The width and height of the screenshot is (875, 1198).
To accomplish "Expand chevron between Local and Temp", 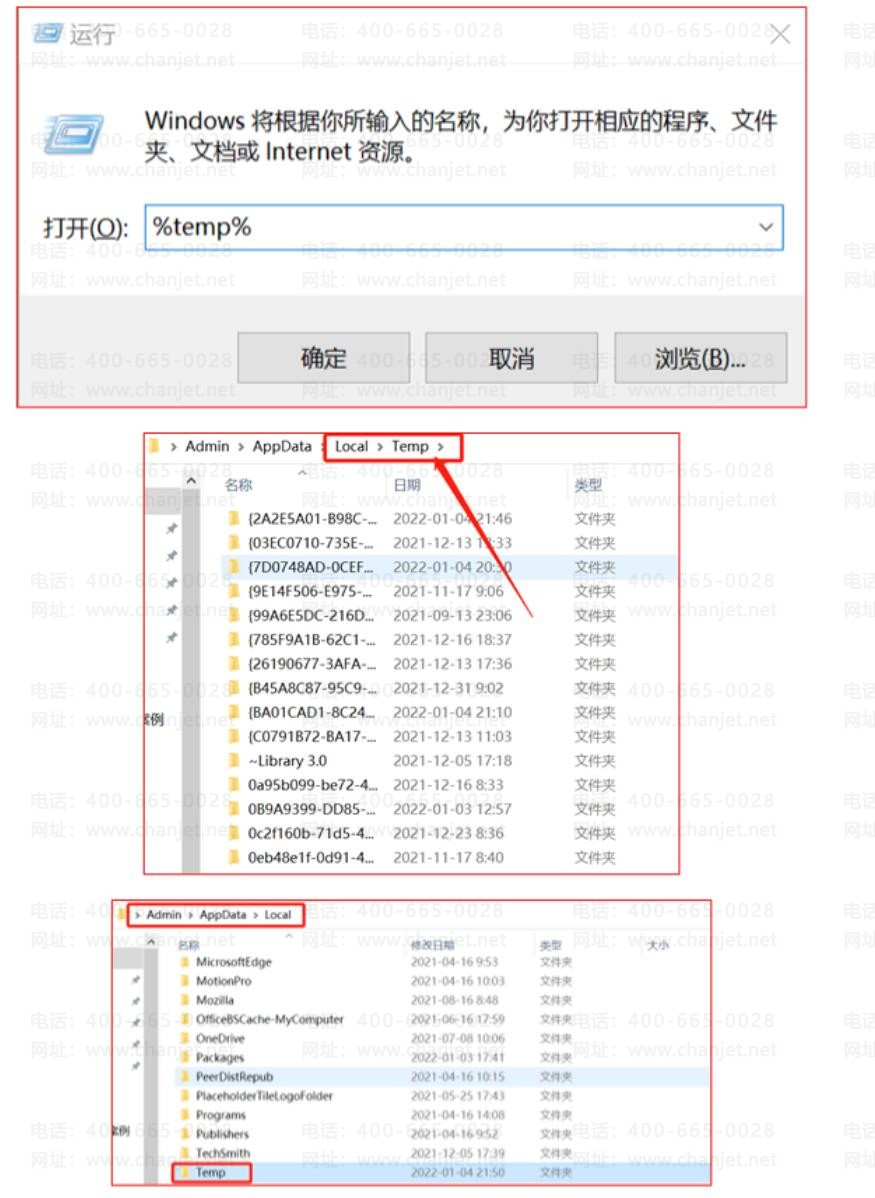I will pos(380,447).
